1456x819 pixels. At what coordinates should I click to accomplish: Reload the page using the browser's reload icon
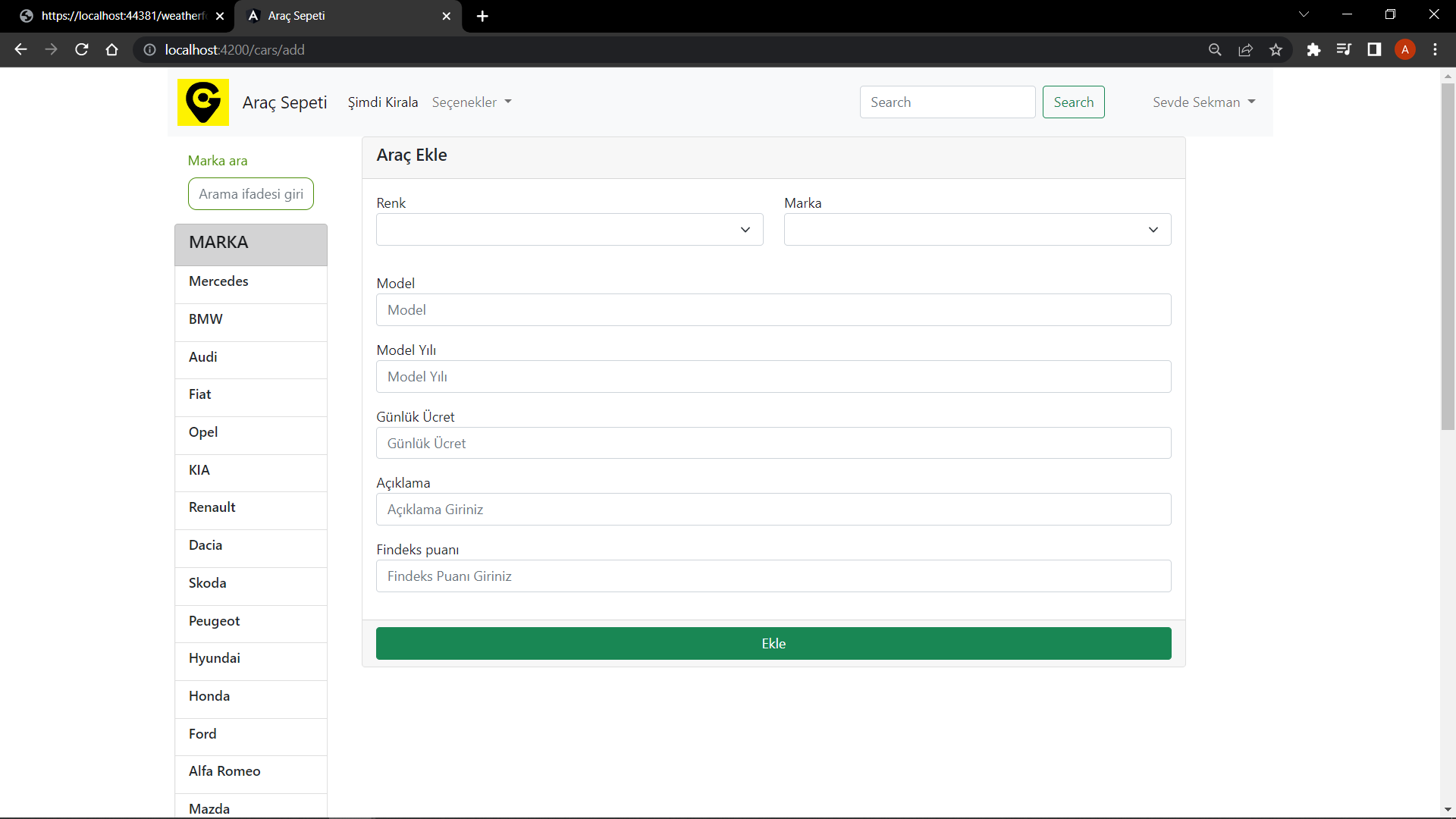pos(82,50)
